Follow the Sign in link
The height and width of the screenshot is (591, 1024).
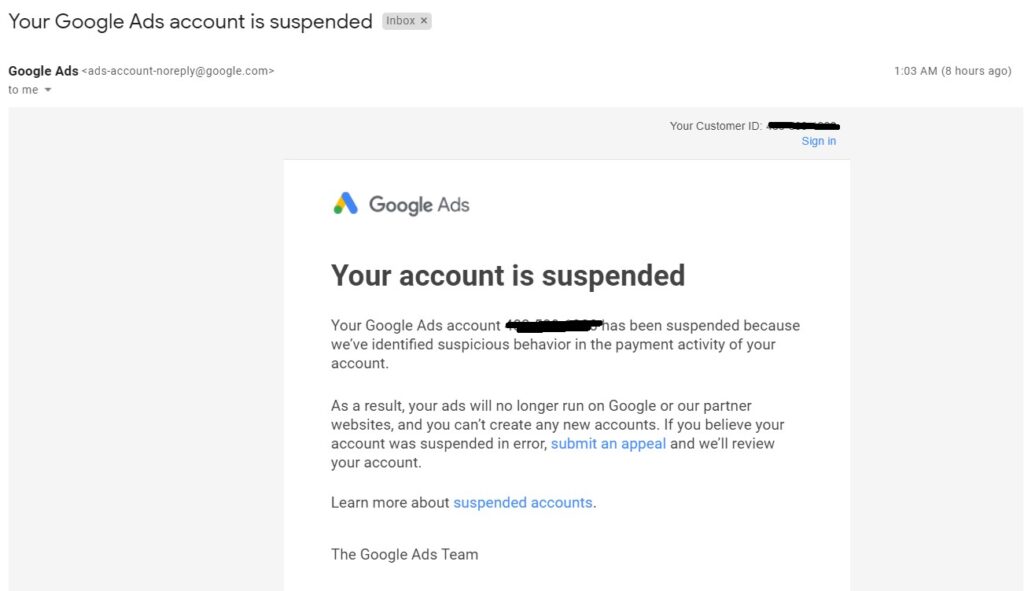pyautogui.click(x=818, y=140)
